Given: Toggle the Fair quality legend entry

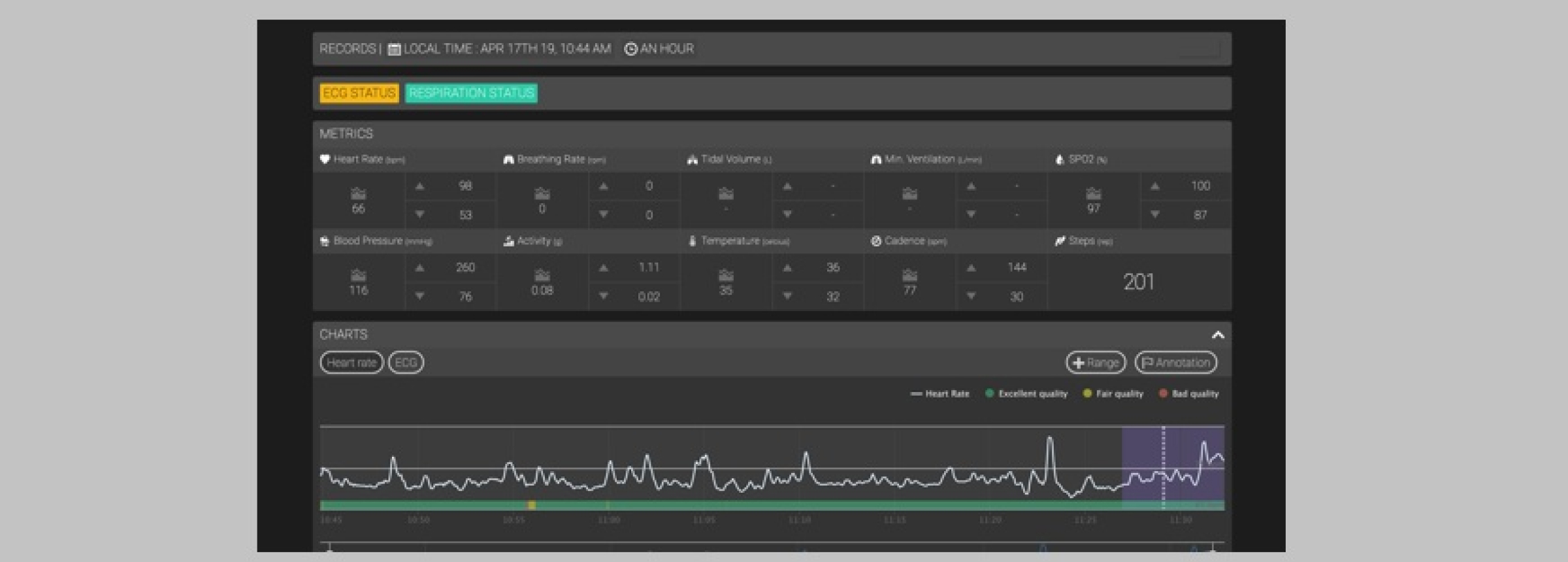Looking at the screenshot, I should coord(1113,394).
